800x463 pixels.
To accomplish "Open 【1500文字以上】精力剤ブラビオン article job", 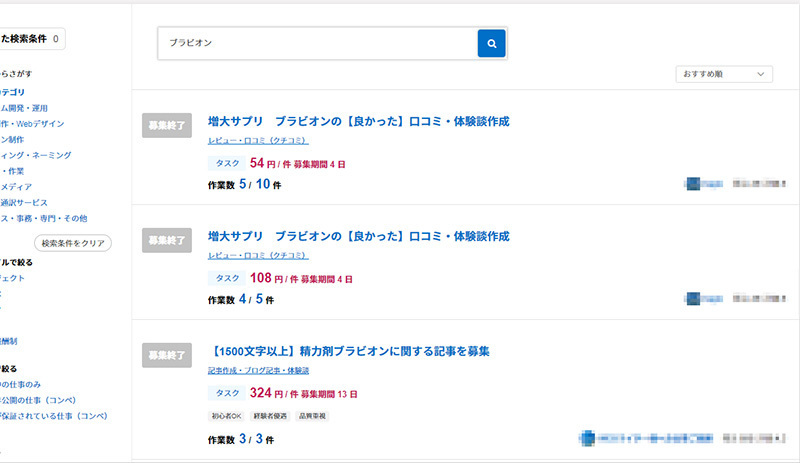I will (x=348, y=351).
